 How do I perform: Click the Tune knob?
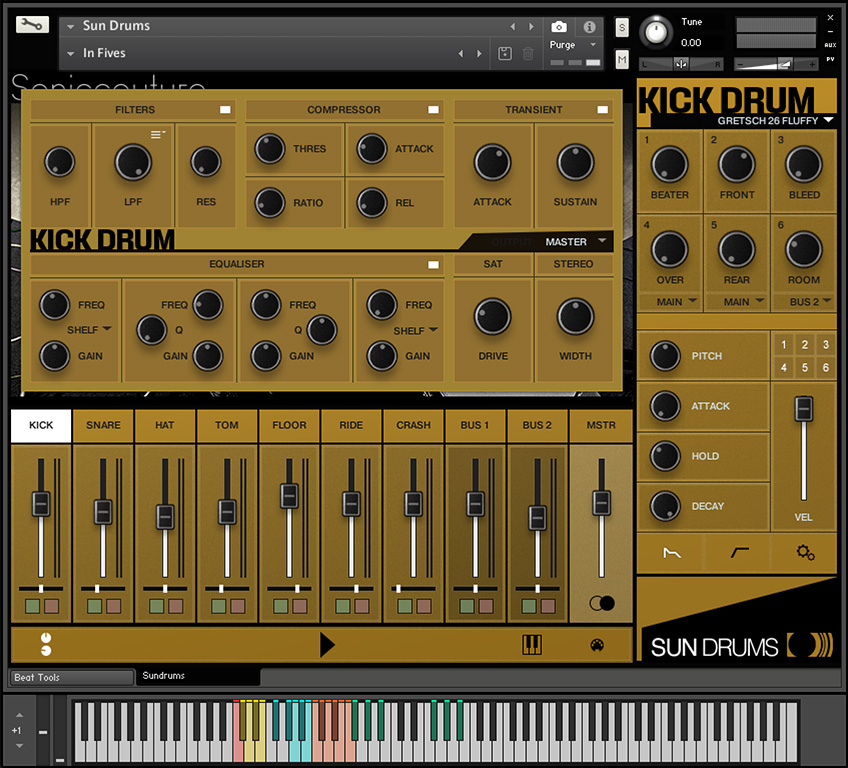click(656, 32)
